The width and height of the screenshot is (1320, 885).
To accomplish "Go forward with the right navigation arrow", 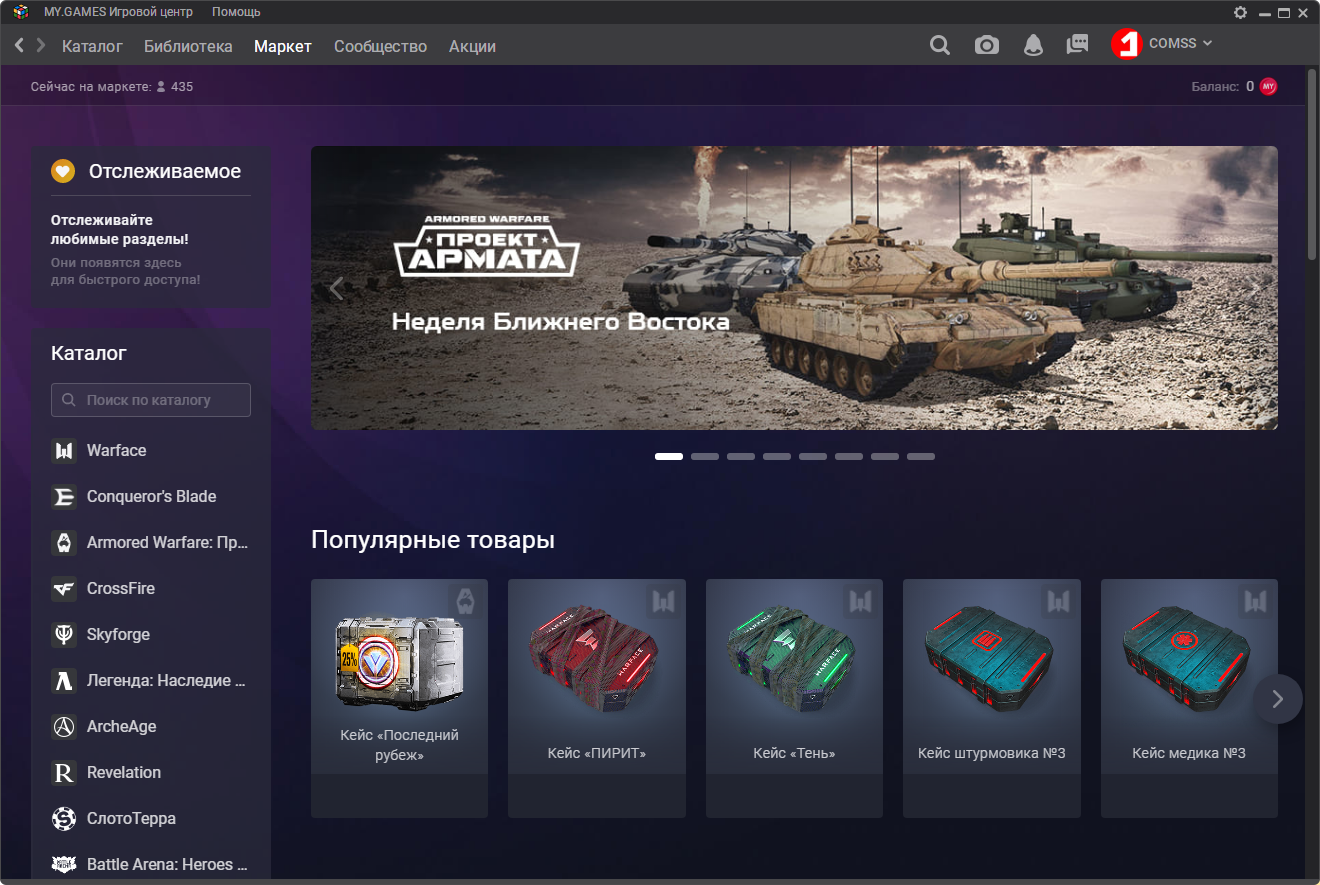I will [41, 45].
